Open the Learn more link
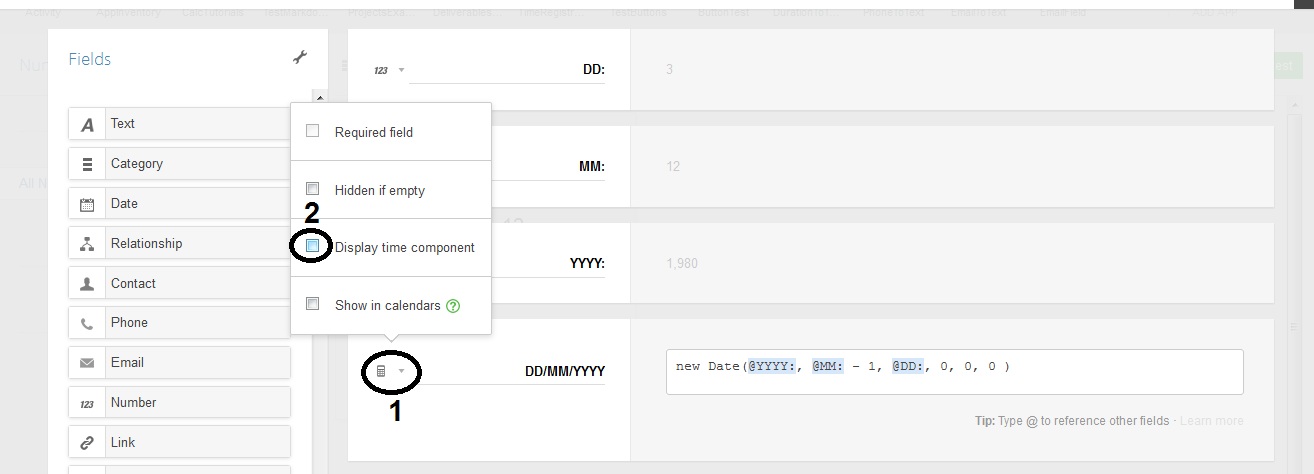Screen dimensions: 1314x474 coord(1212,421)
